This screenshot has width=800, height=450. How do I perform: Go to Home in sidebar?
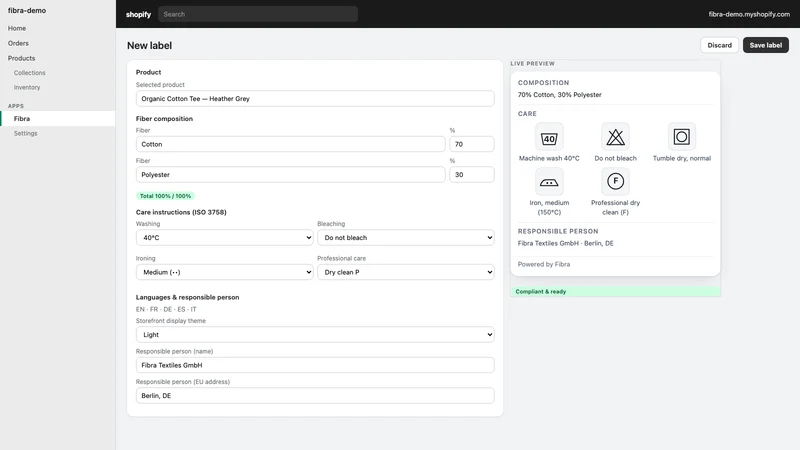(17, 28)
